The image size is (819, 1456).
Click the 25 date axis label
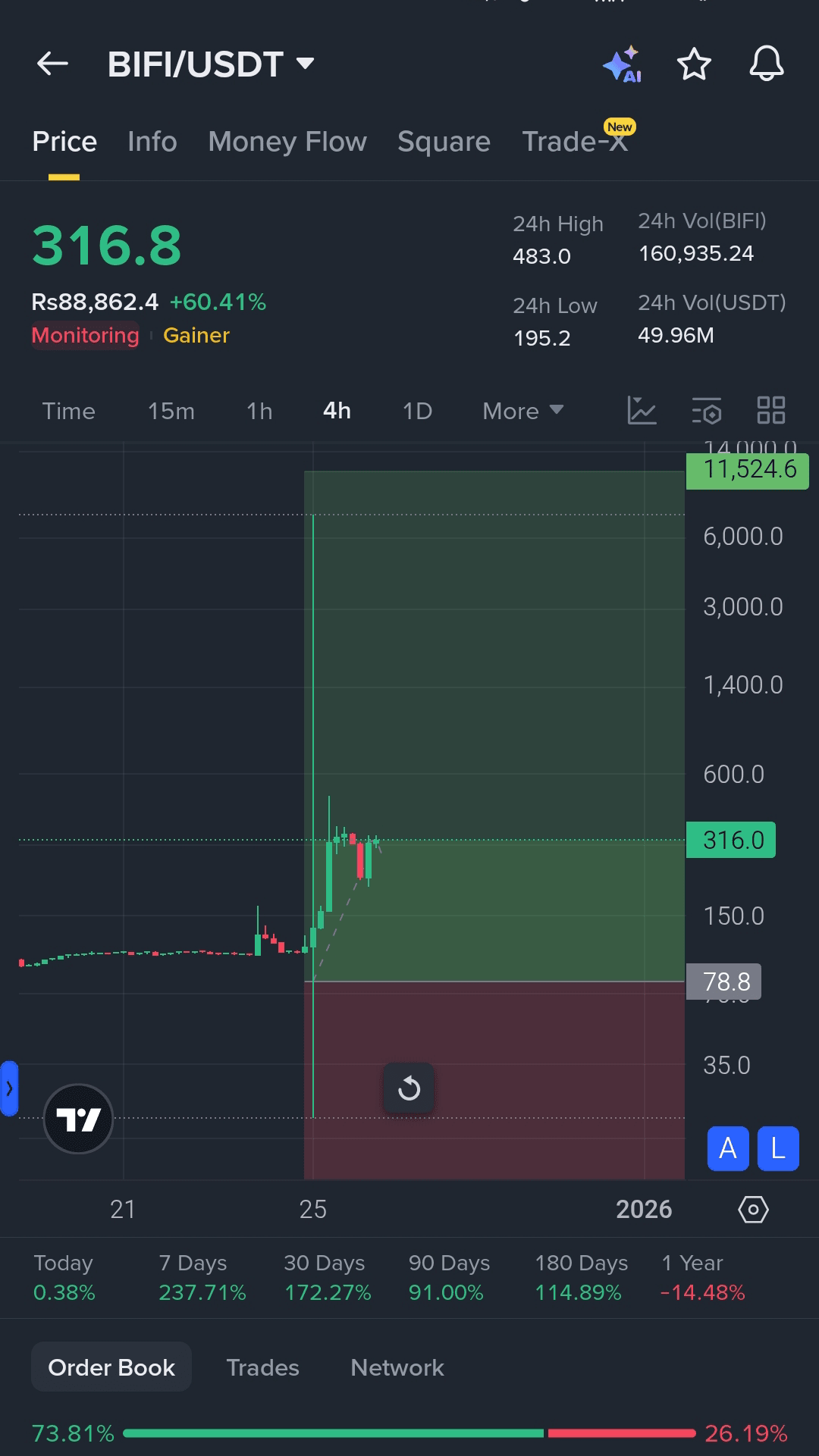[x=313, y=1209]
